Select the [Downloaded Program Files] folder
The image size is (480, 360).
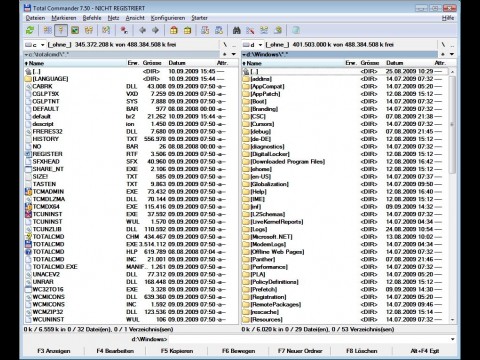click(x=288, y=162)
